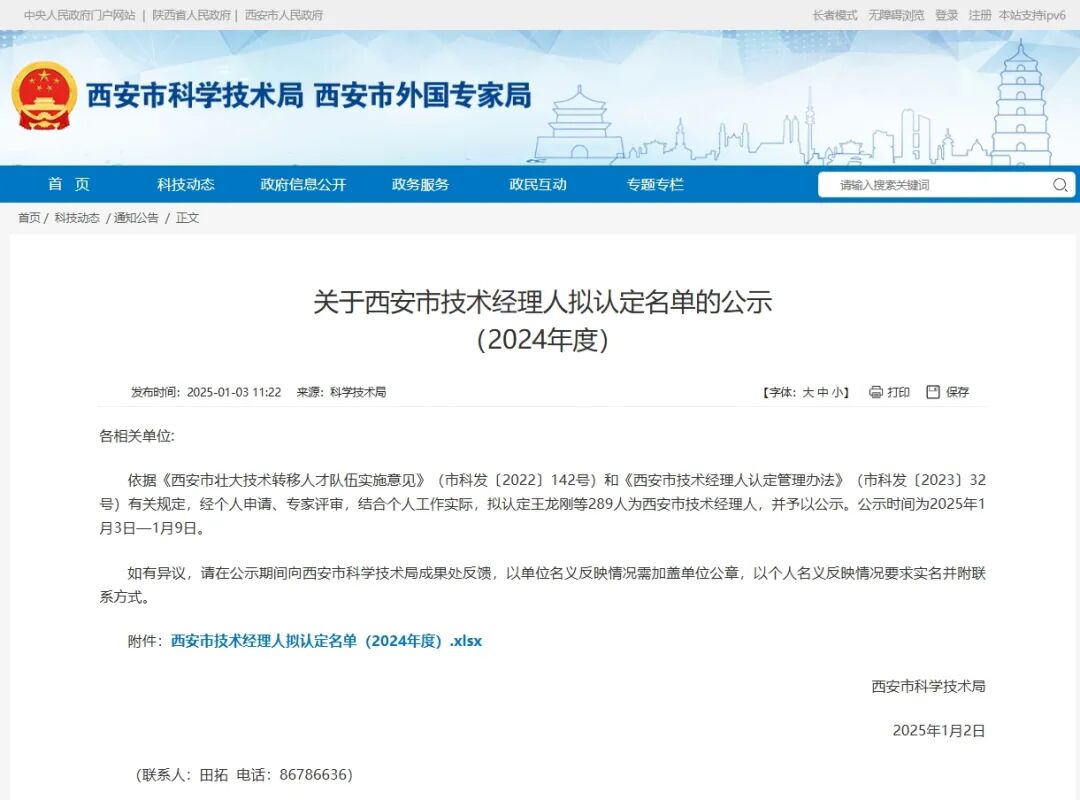This screenshot has height=800, width=1080.
Task: Open the 政府信息公开 menu
Action: [x=301, y=184]
